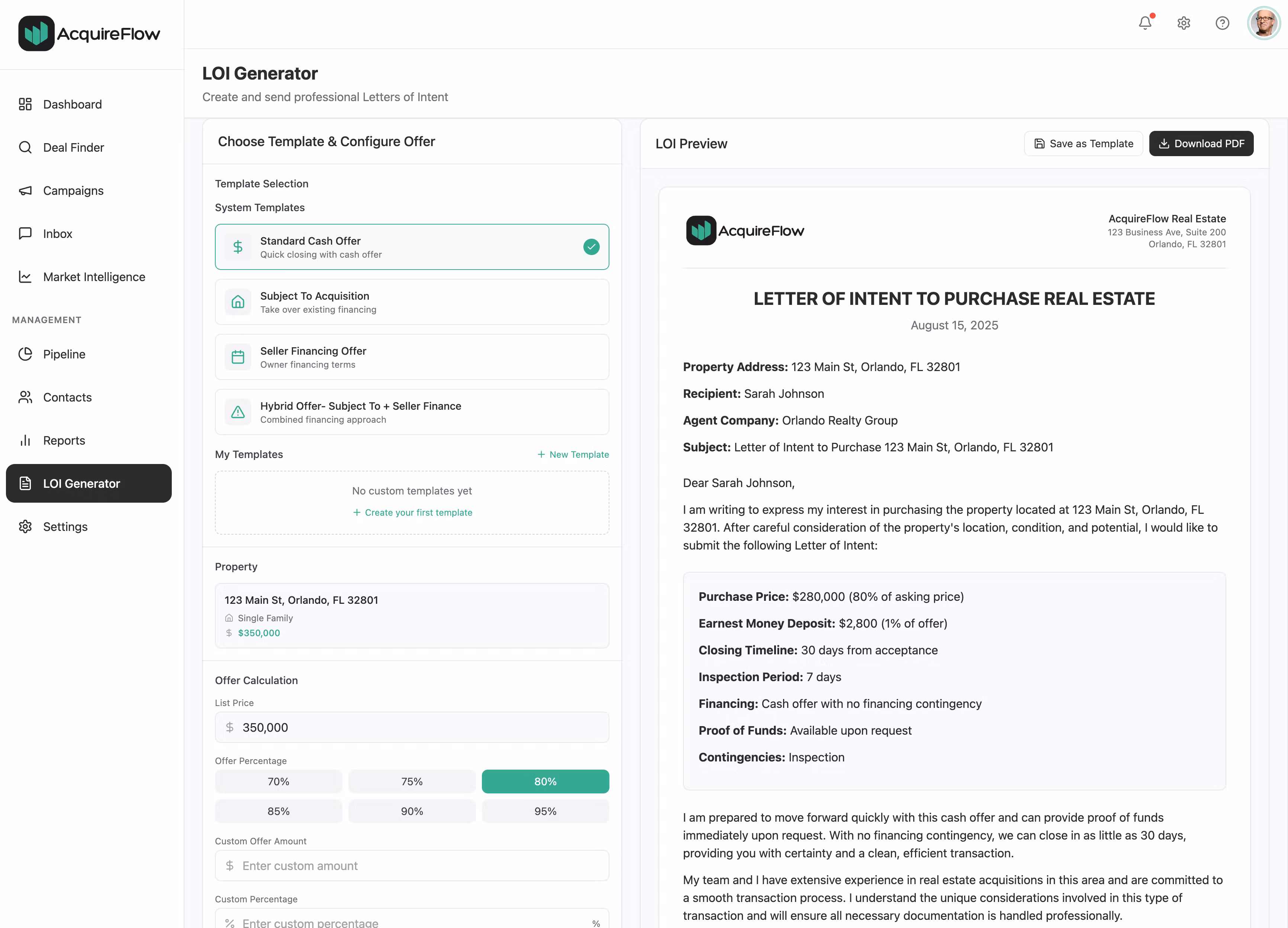Open the Inbox menu item
The height and width of the screenshot is (928, 1288).
pos(58,234)
